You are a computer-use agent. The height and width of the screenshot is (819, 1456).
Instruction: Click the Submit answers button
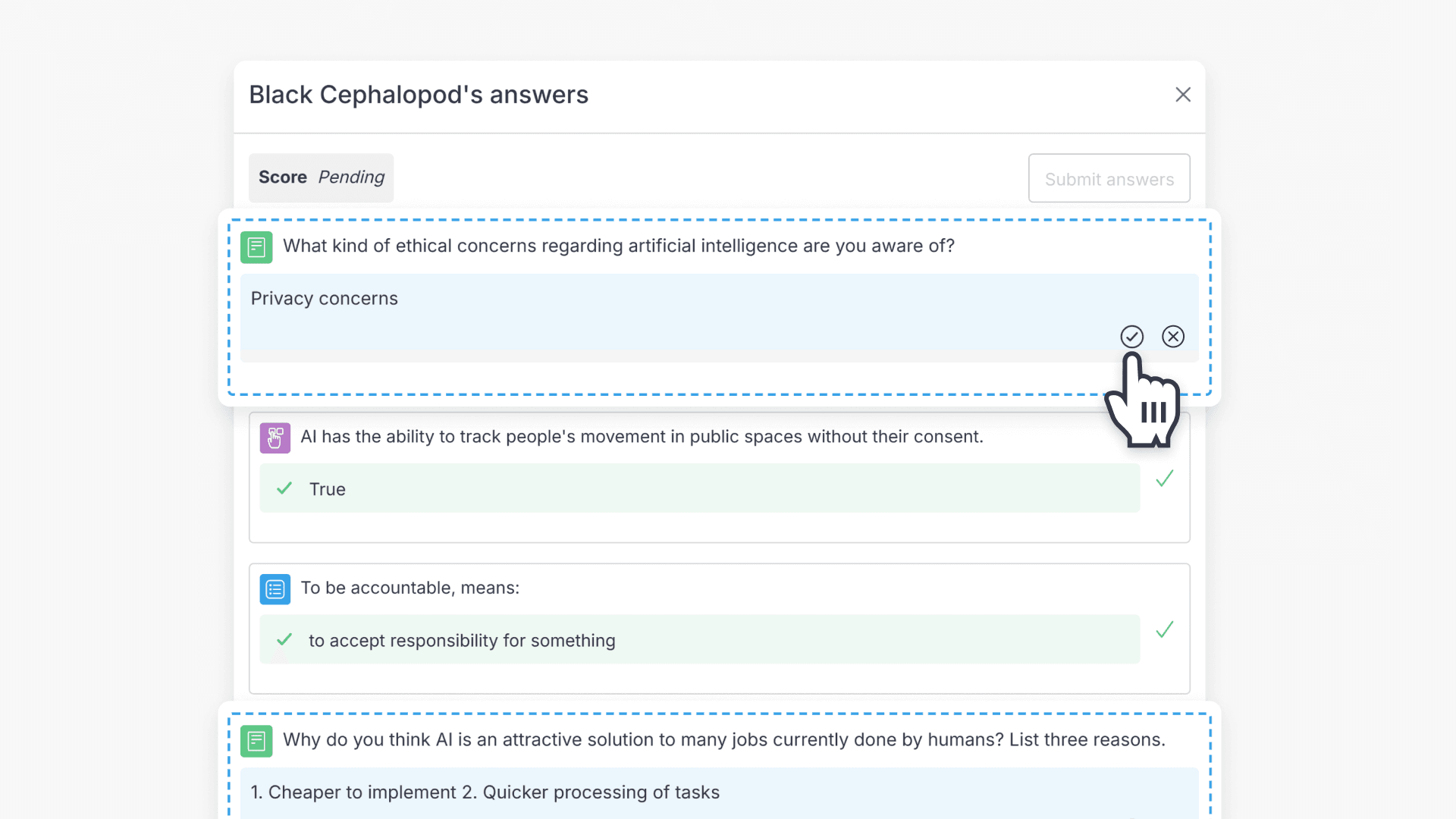point(1109,179)
